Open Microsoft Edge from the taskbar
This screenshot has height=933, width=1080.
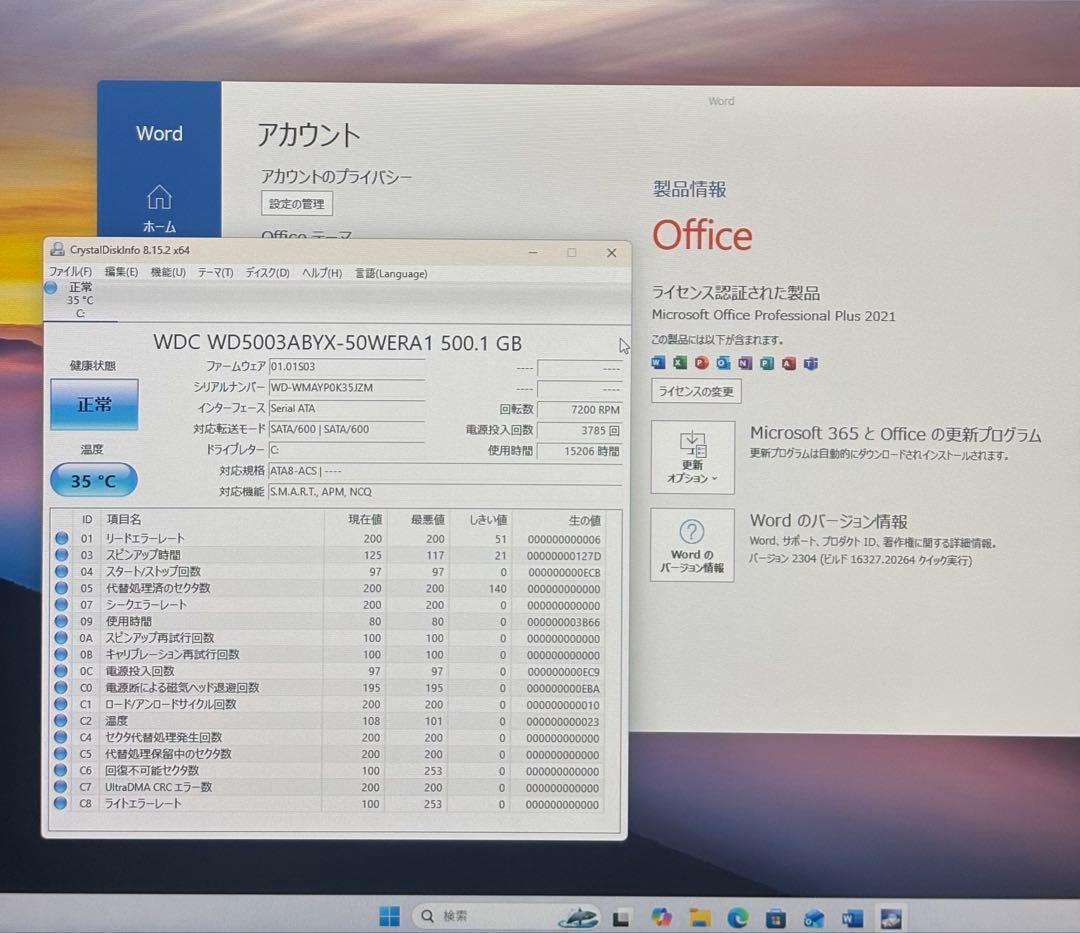738,917
